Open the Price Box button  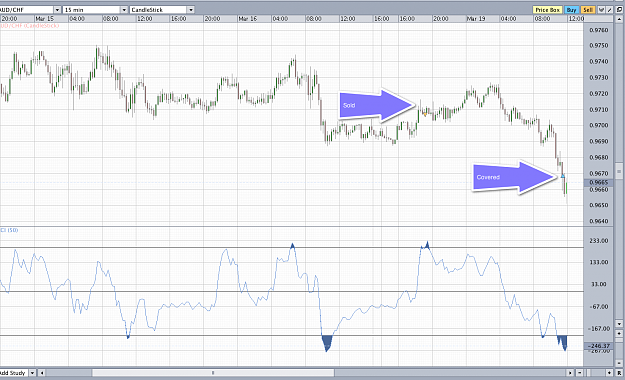pyautogui.click(x=547, y=10)
